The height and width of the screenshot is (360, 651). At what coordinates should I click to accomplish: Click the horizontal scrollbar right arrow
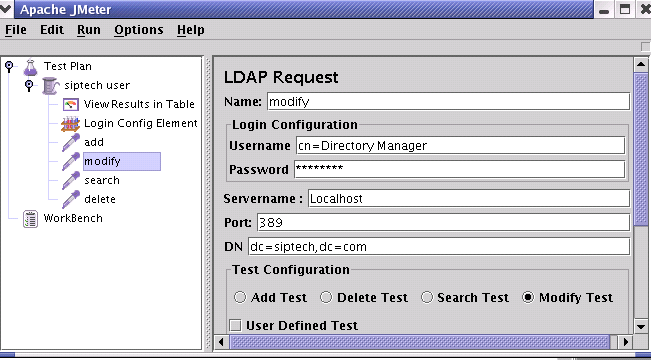click(626, 342)
